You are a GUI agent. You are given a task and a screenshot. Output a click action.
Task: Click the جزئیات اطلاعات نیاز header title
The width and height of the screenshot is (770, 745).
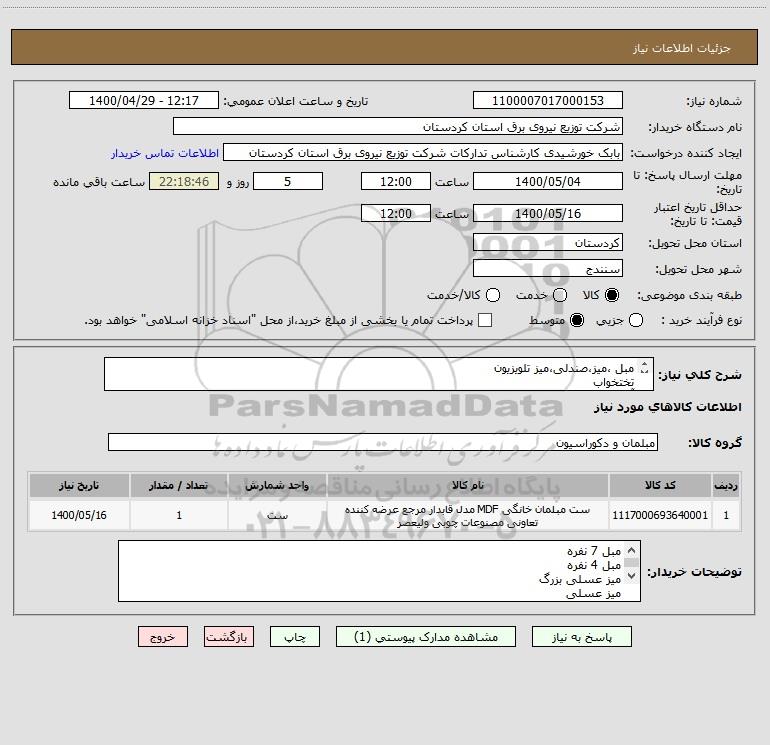click(x=681, y=48)
